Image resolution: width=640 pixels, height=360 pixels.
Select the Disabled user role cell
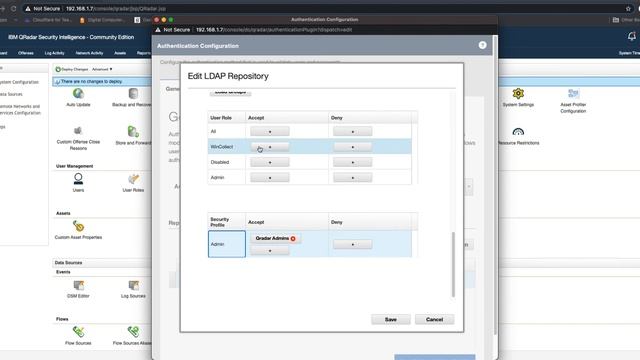227,162
